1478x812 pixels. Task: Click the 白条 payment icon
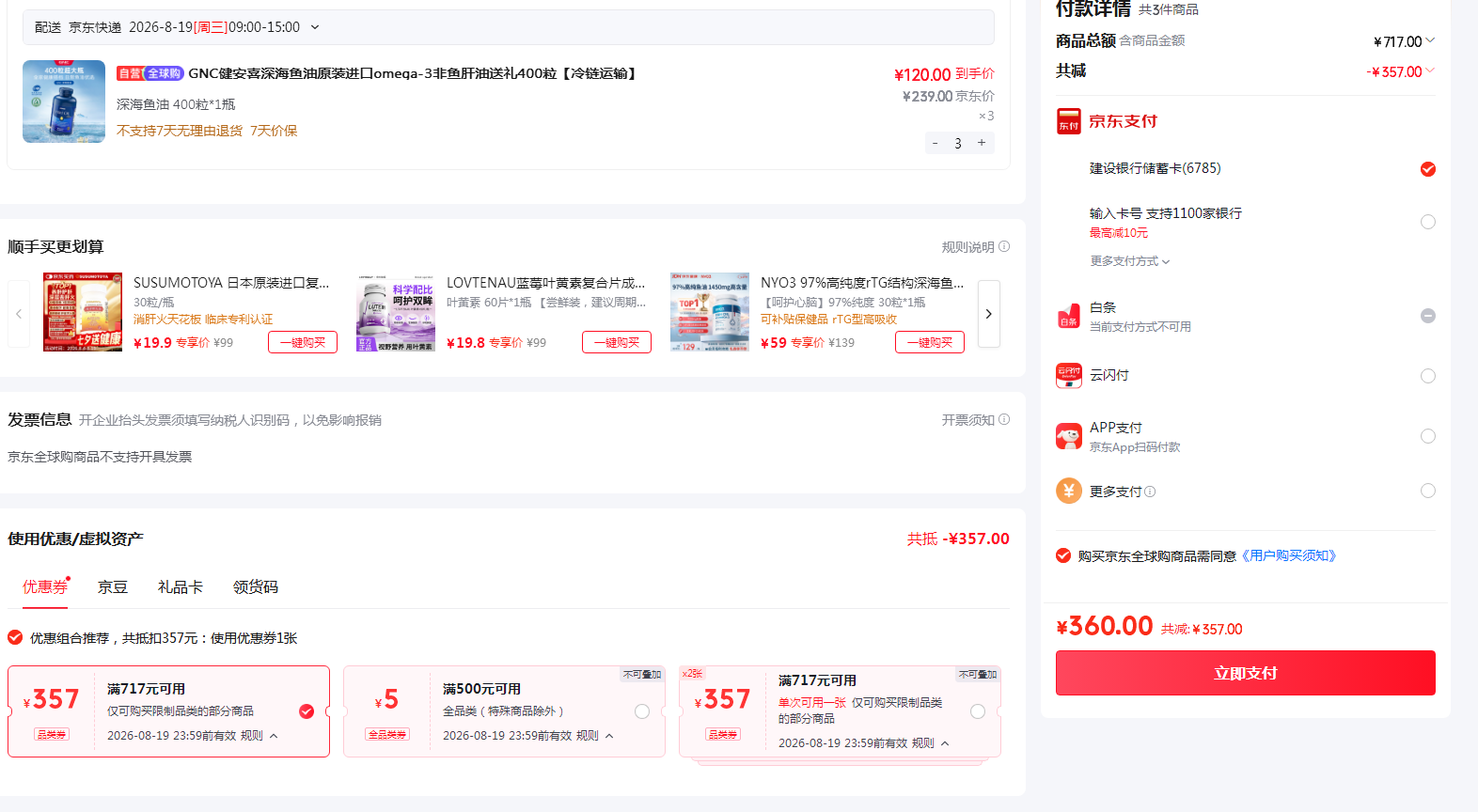(1069, 316)
